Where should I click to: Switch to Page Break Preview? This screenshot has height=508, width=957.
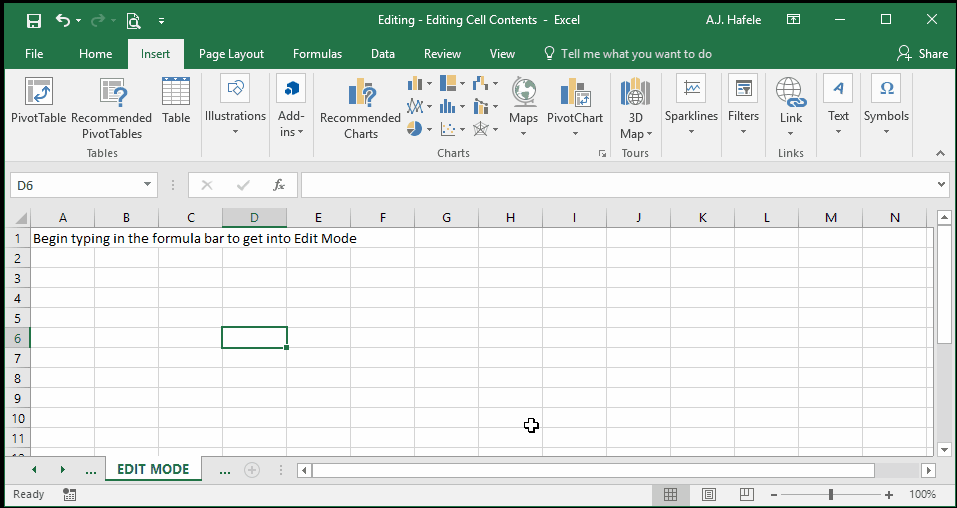(746, 495)
